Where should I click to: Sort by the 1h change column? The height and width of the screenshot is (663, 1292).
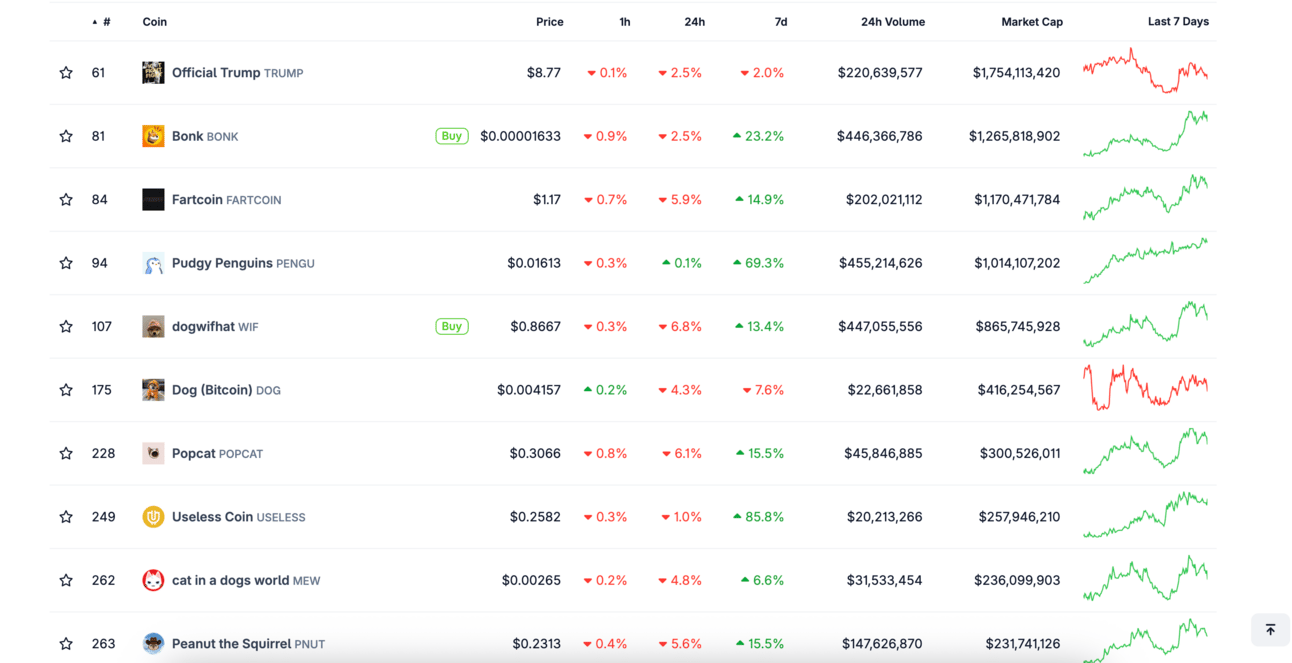pyautogui.click(x=625, y=22)
